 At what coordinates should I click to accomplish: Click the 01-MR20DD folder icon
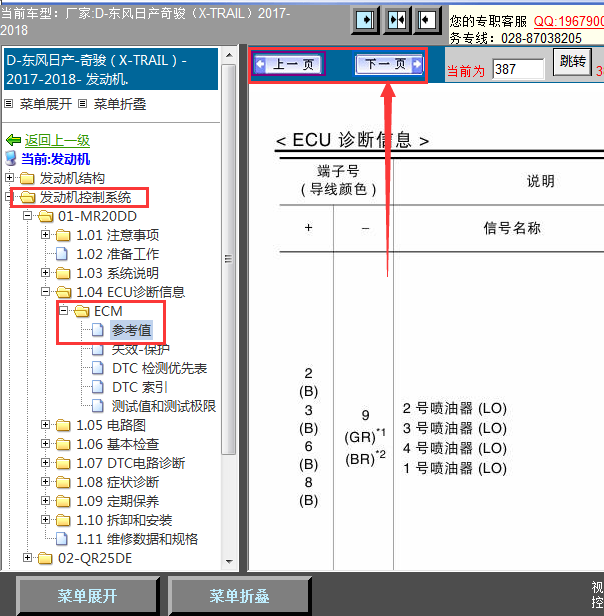[46, 216]
